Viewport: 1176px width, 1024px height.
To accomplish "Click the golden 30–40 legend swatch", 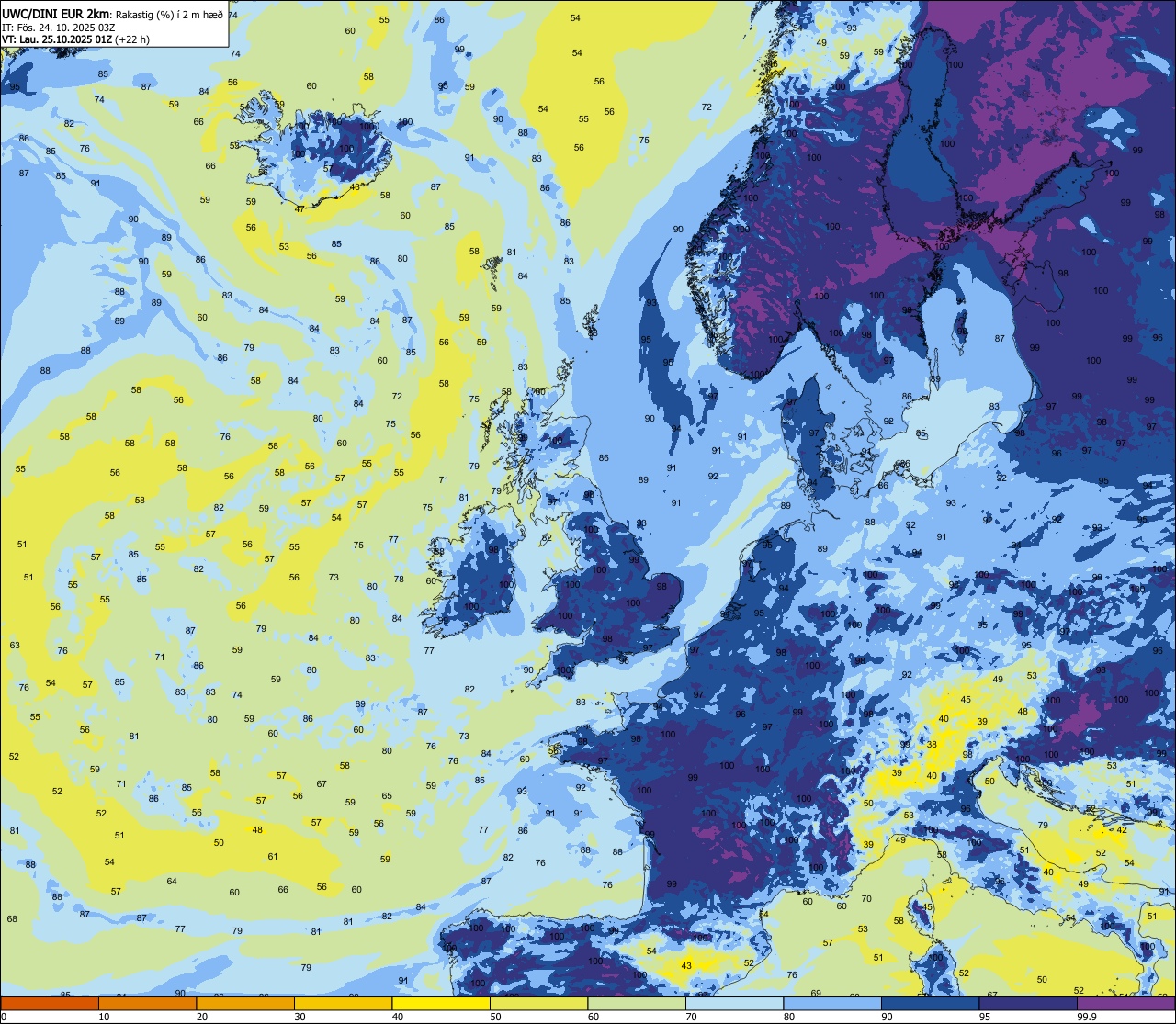I will (x=343, y=1003).
